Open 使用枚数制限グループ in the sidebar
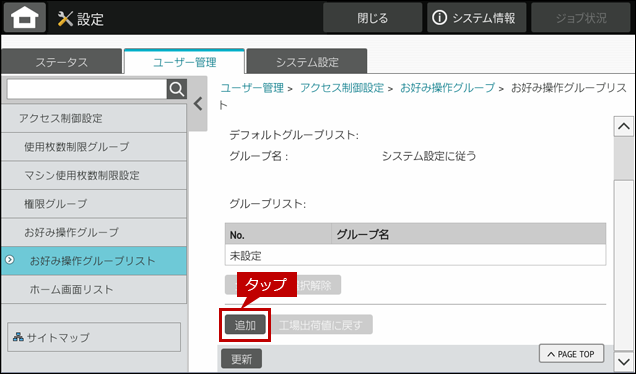The image size is (636, 374). click(x=94, y=146)
